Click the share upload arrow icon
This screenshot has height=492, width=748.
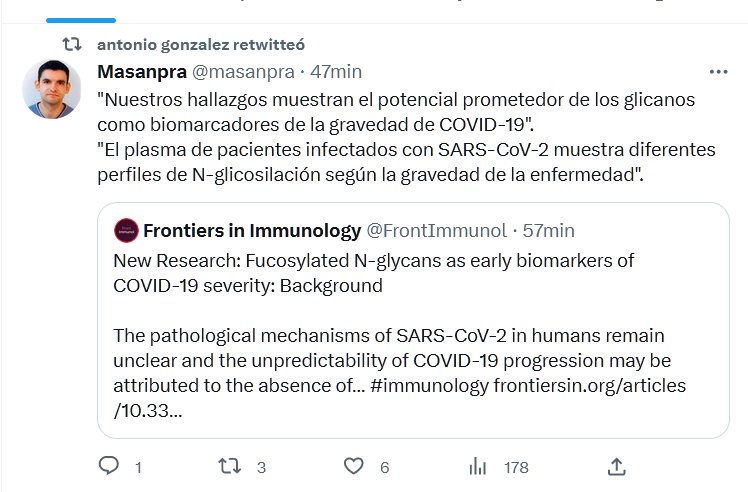pos(617,466)
